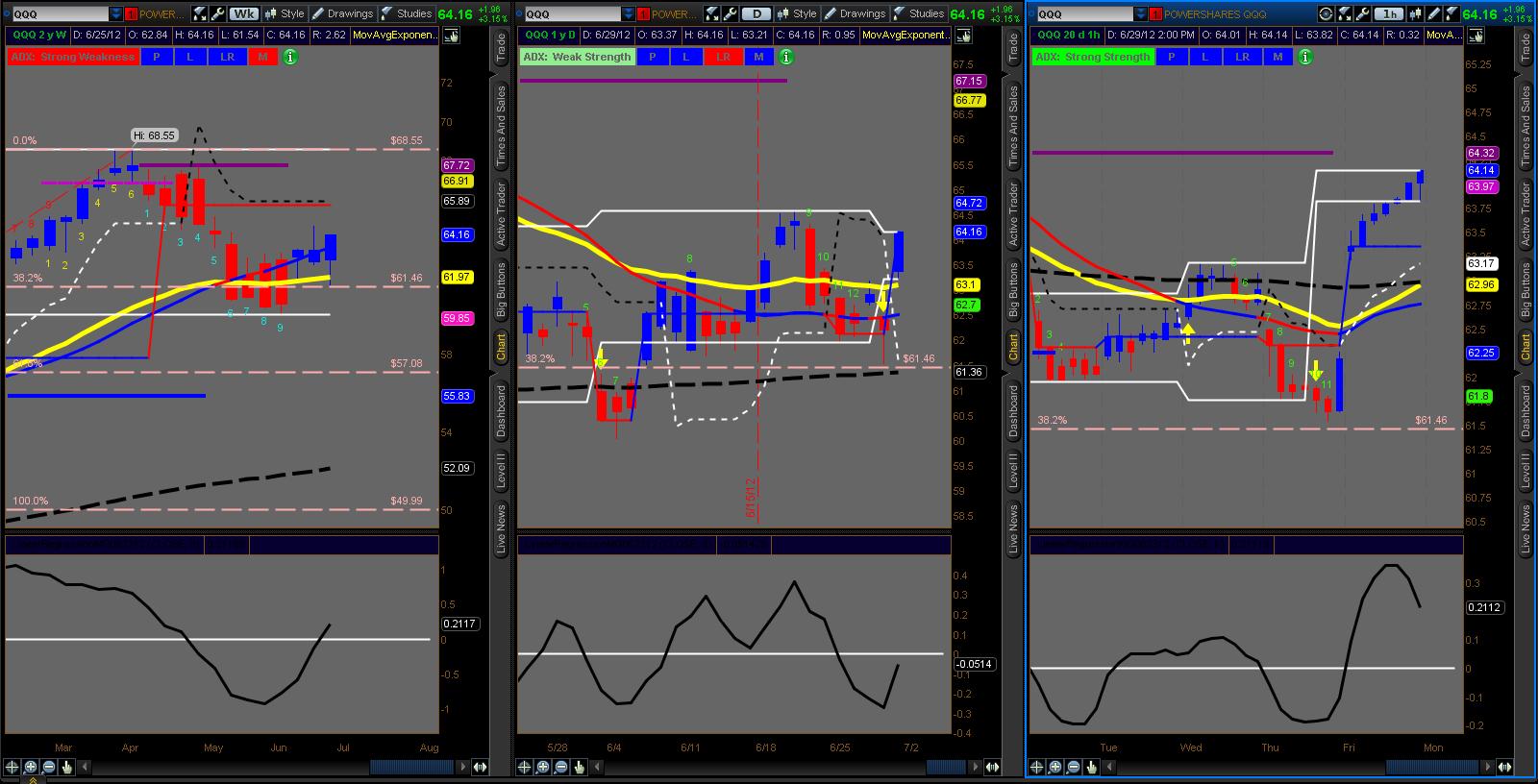
Task: Toggle the M button on the daily chart
Action: click(x=758, y=57)
